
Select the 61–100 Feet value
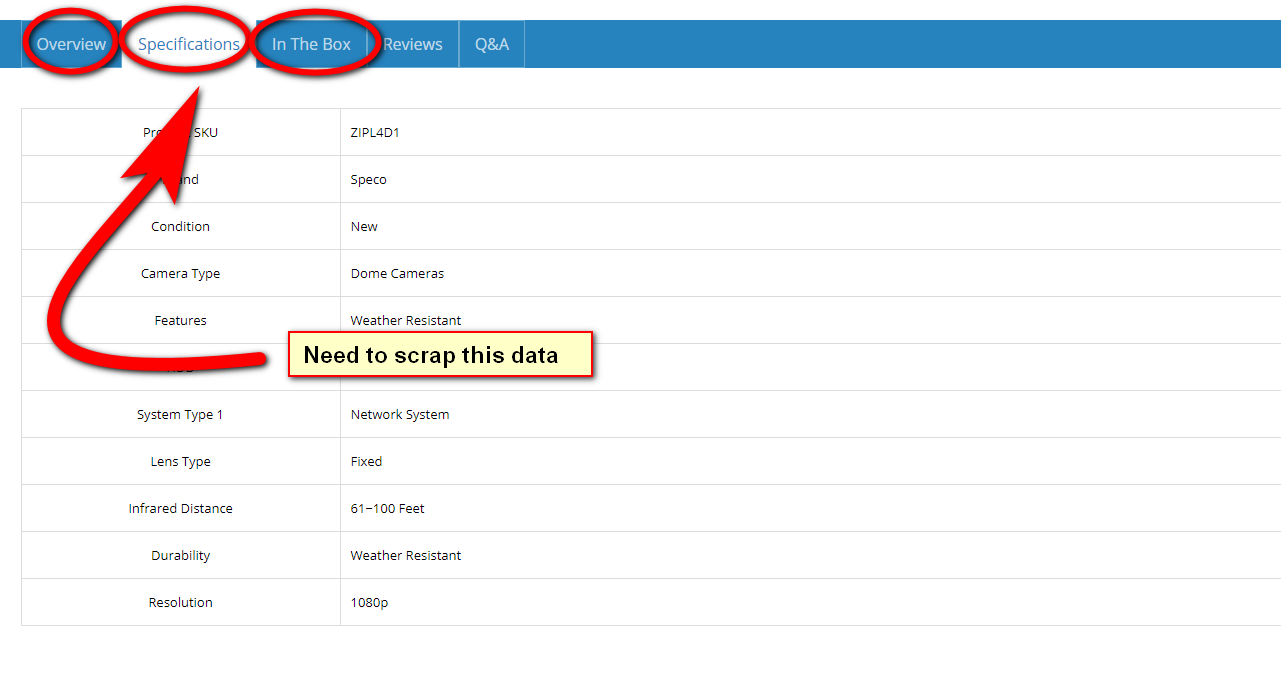[387, 509]
